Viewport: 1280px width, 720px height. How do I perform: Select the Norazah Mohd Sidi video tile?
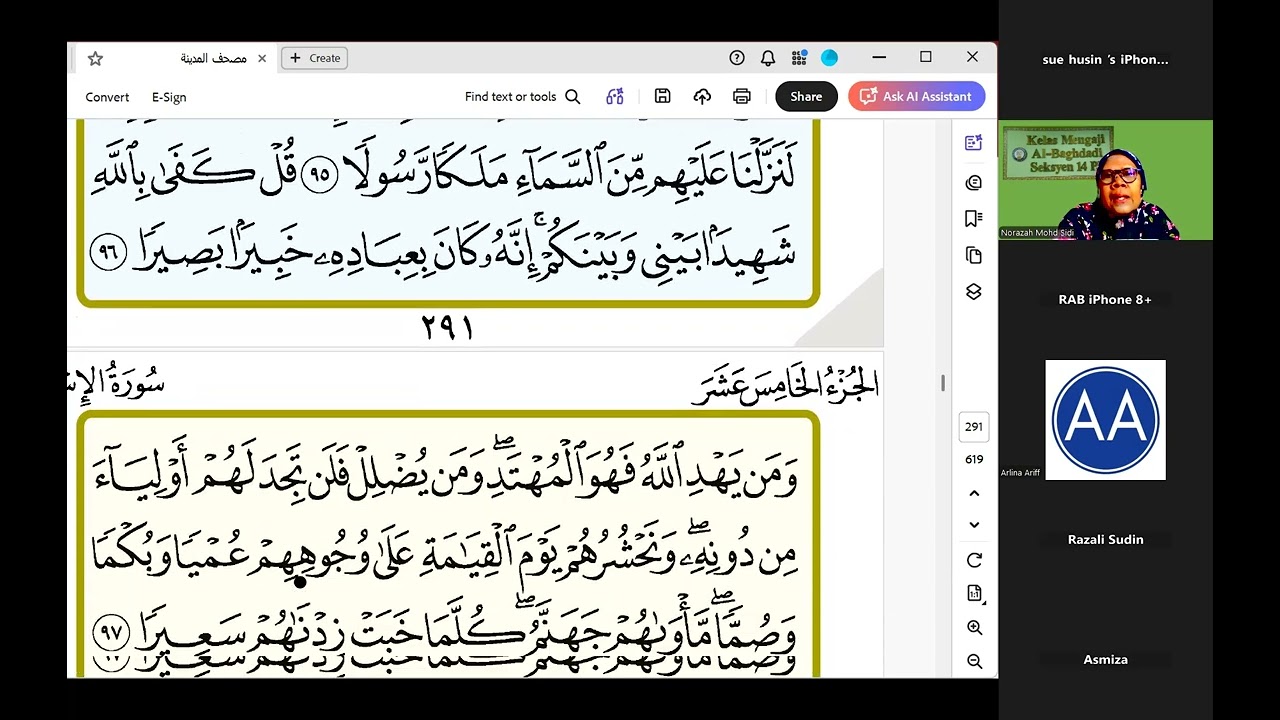(x=1105, y=180)
